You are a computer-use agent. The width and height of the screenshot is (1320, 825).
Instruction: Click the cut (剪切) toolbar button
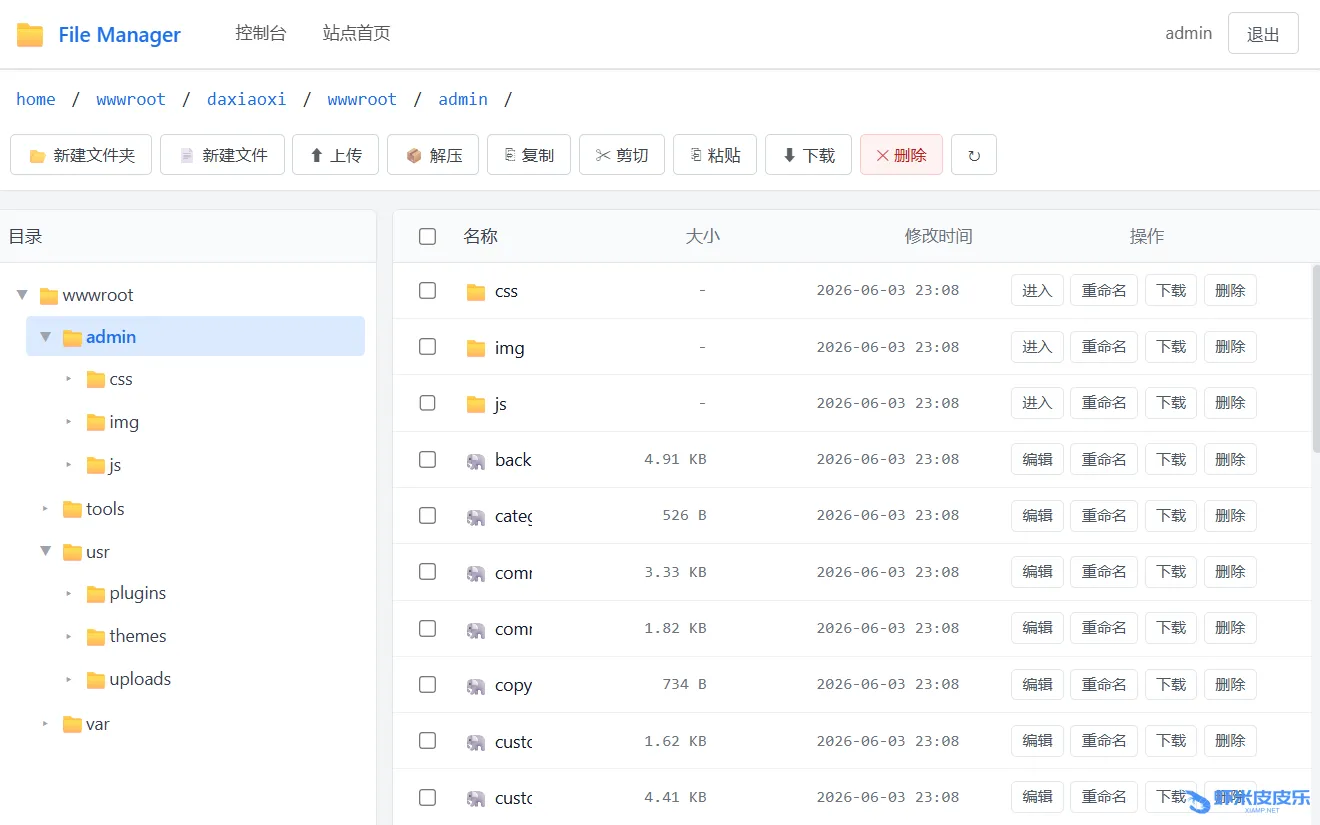(x=622, y=155)
